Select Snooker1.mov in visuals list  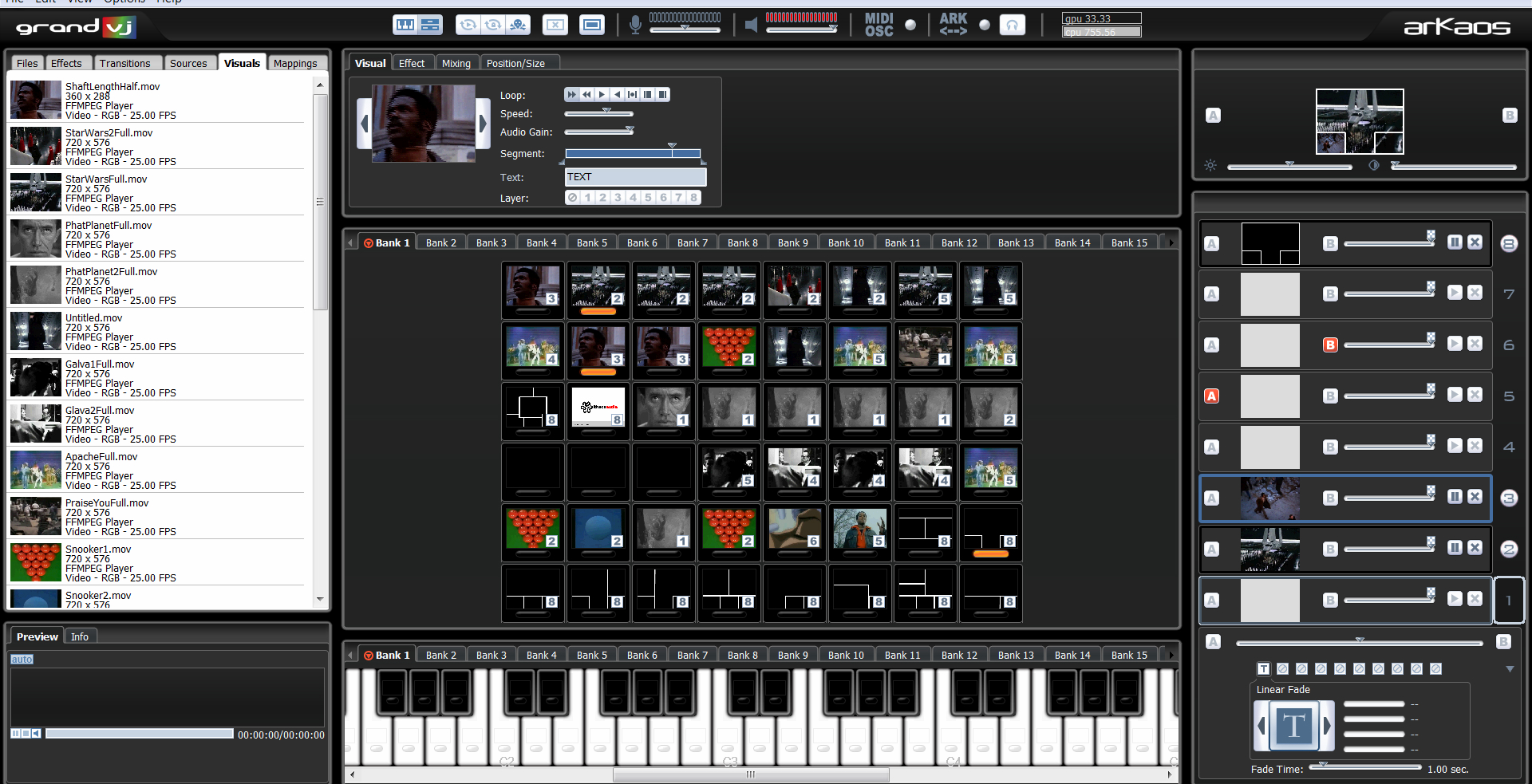pyautogui.click(x=157, y=564)
